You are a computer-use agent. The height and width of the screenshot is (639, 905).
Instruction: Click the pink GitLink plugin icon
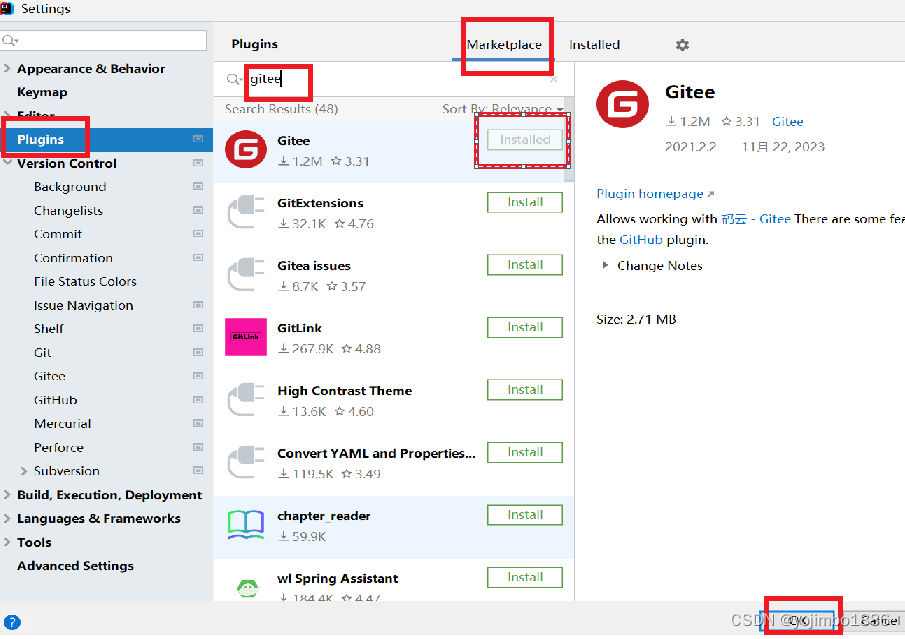tap(246, 337)
